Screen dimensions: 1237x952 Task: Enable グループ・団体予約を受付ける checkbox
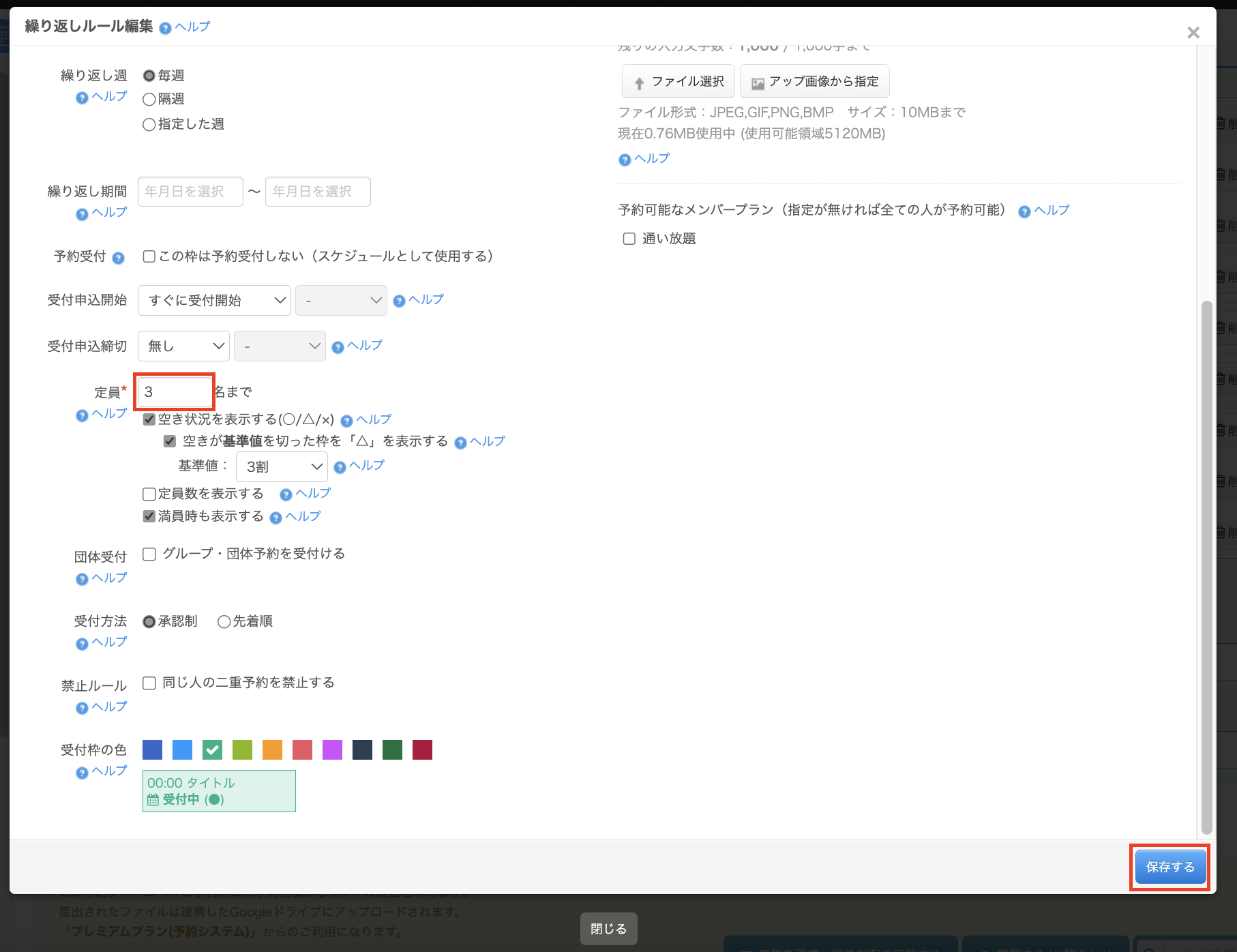click(x=149, y=554)
